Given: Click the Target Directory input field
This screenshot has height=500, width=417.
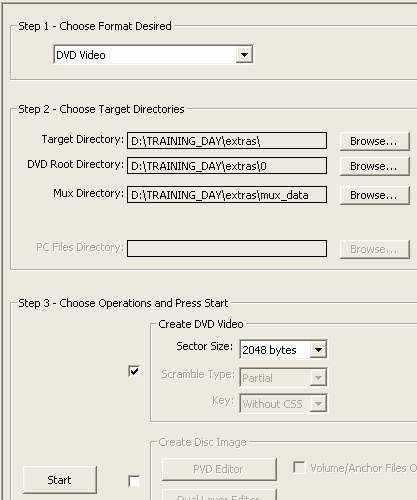Looking at the screenshot, I should coord(227,141).
